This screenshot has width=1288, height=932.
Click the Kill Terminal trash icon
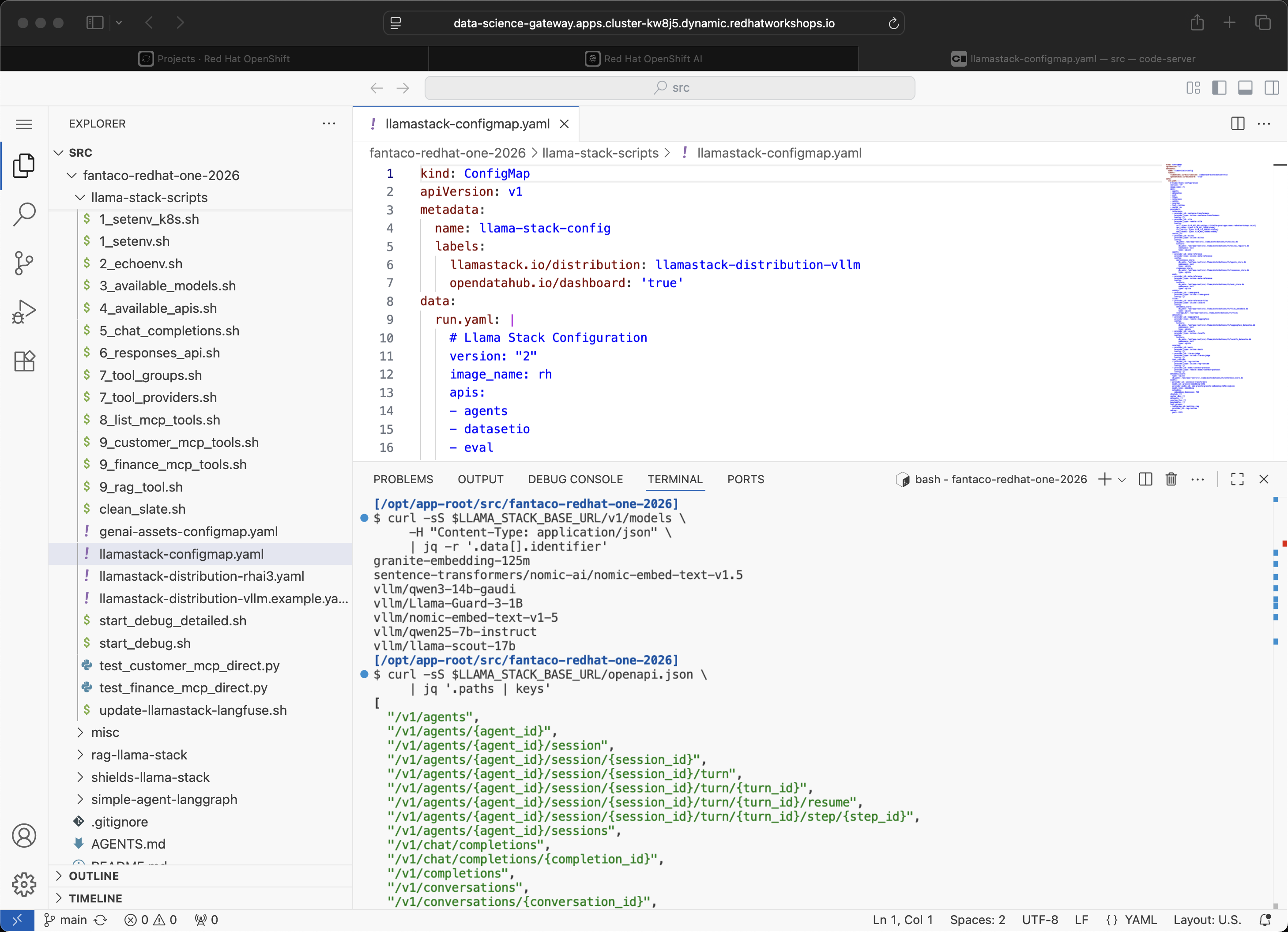pyautogui.click(x=1171, y=479)
